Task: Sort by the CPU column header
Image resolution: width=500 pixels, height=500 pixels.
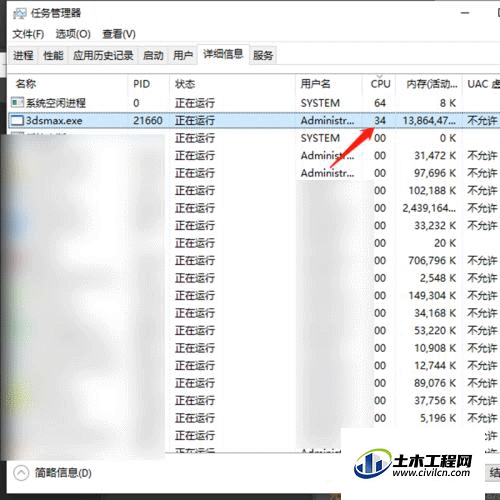Action: click(x=380, y=84)
